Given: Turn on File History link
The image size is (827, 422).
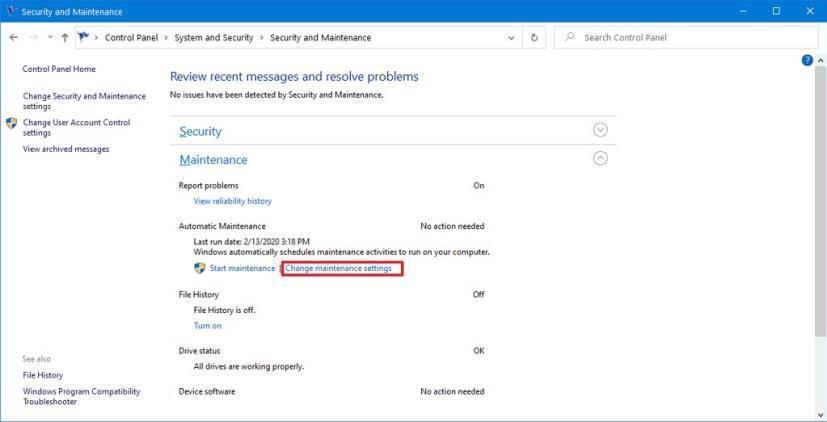Looking at the screenshot, I should 207,325.
